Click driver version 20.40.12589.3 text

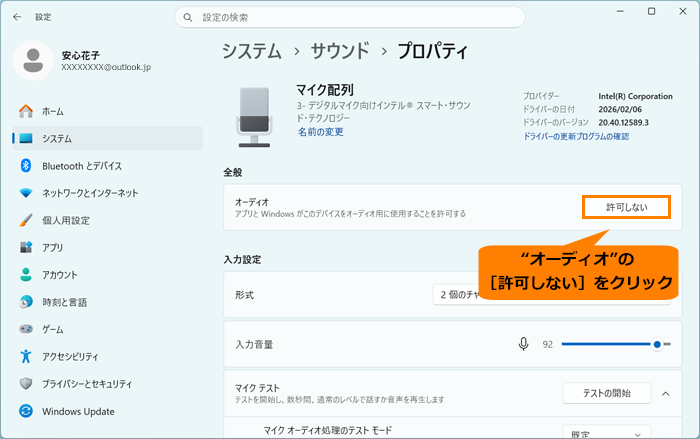[623, 122]
